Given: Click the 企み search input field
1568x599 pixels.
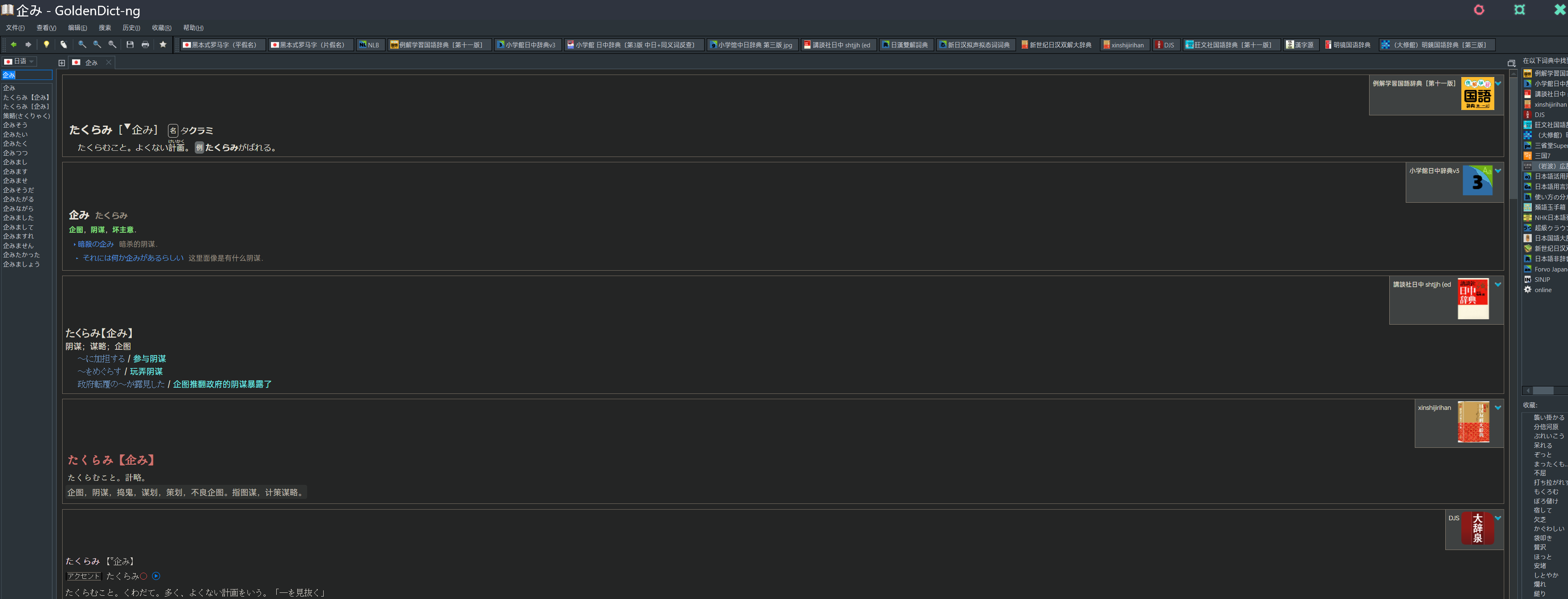Looking at the screenshot, I should click(27, 75).
